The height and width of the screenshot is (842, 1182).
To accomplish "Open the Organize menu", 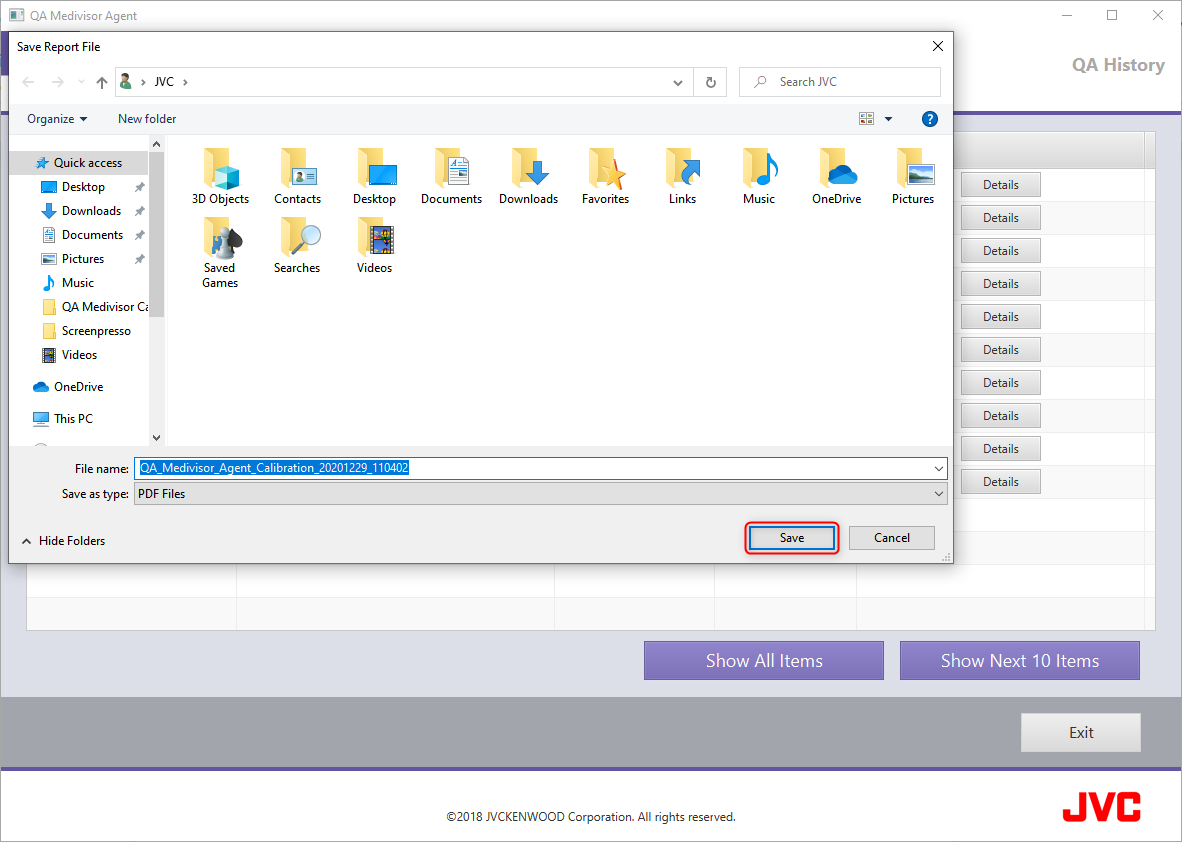I will coord(57,119).
